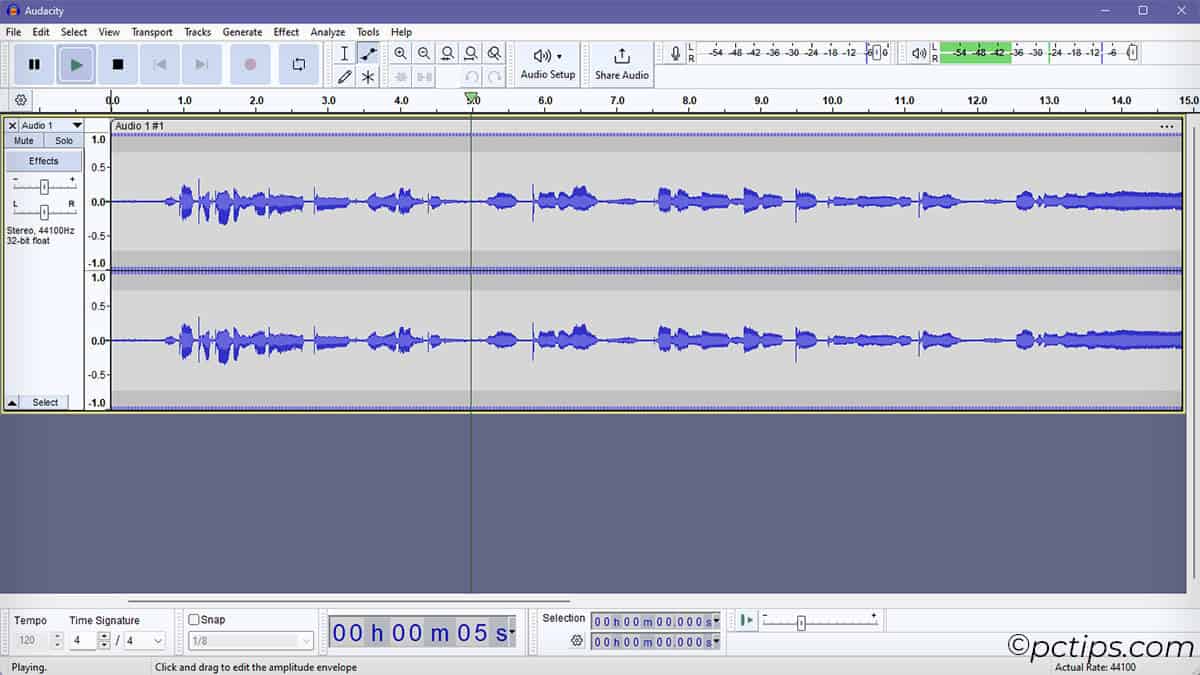
Task: Expand the time signature denominator dropdown
Action: [158, 641]
